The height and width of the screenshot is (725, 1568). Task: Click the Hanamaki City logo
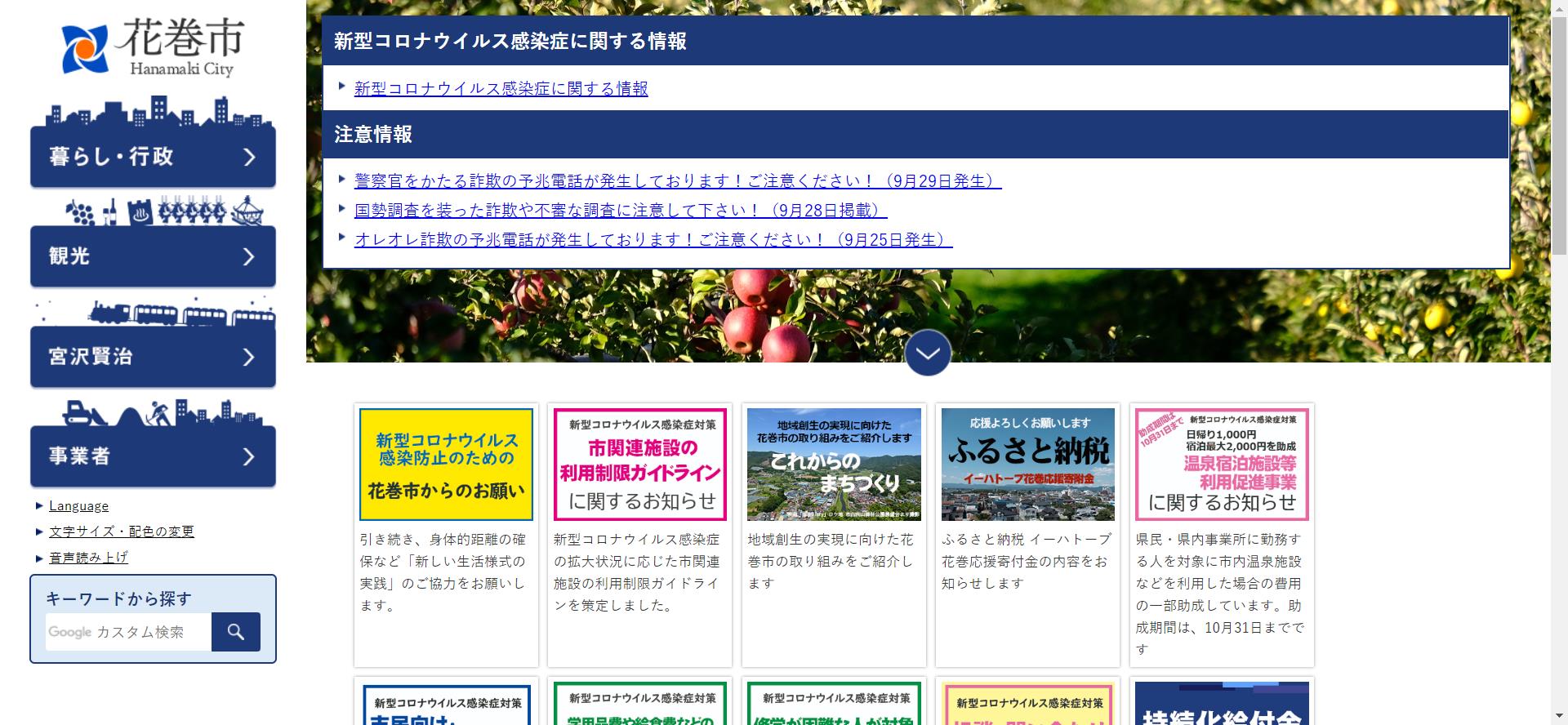click(x=153, y=49)
